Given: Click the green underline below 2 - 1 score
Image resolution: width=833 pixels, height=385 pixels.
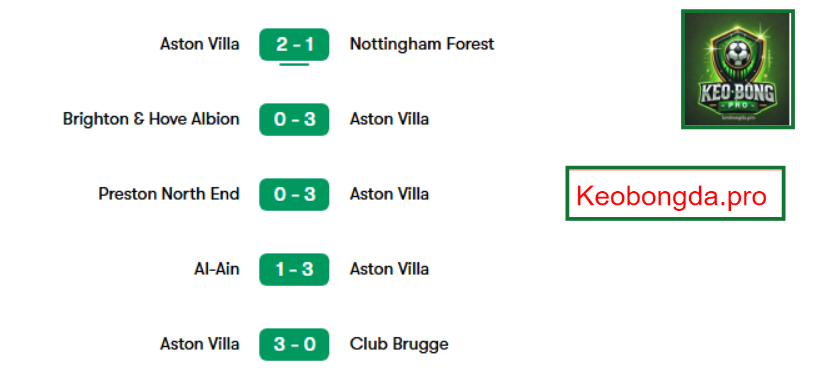Looking at the screenshot, I should (x=294, y=64).
